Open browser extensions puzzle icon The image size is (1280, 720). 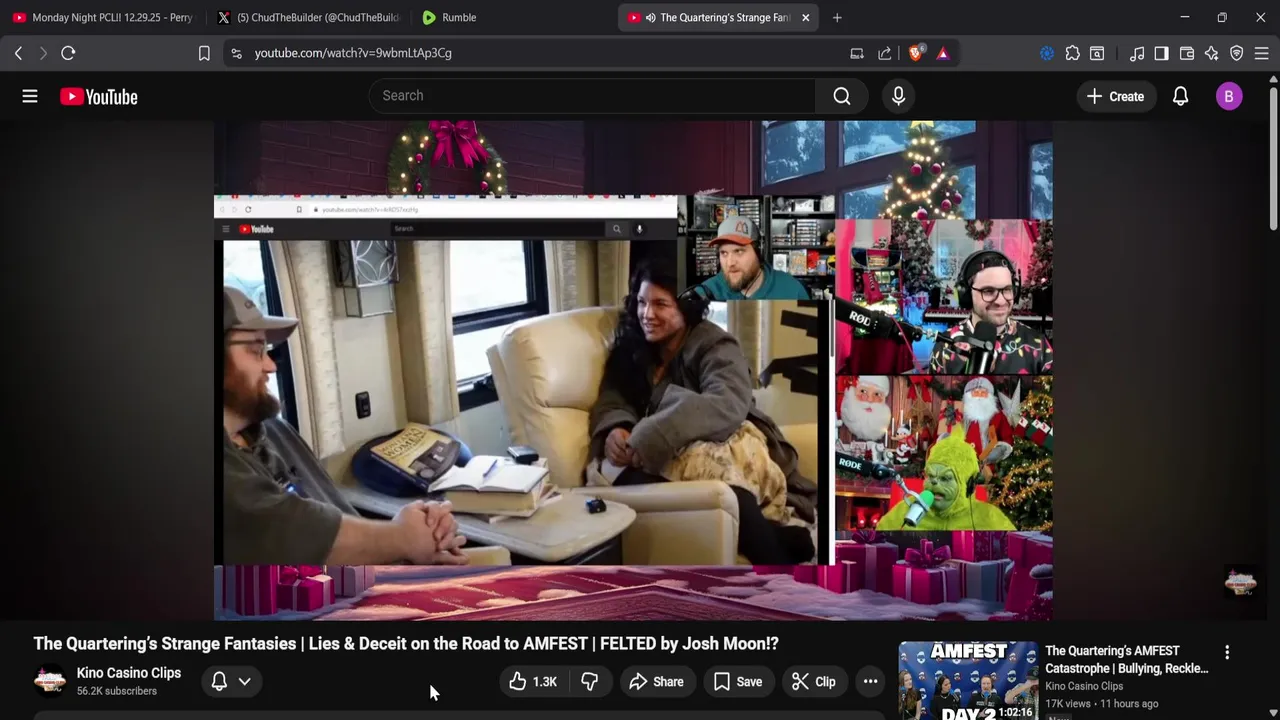(1072, 53)
